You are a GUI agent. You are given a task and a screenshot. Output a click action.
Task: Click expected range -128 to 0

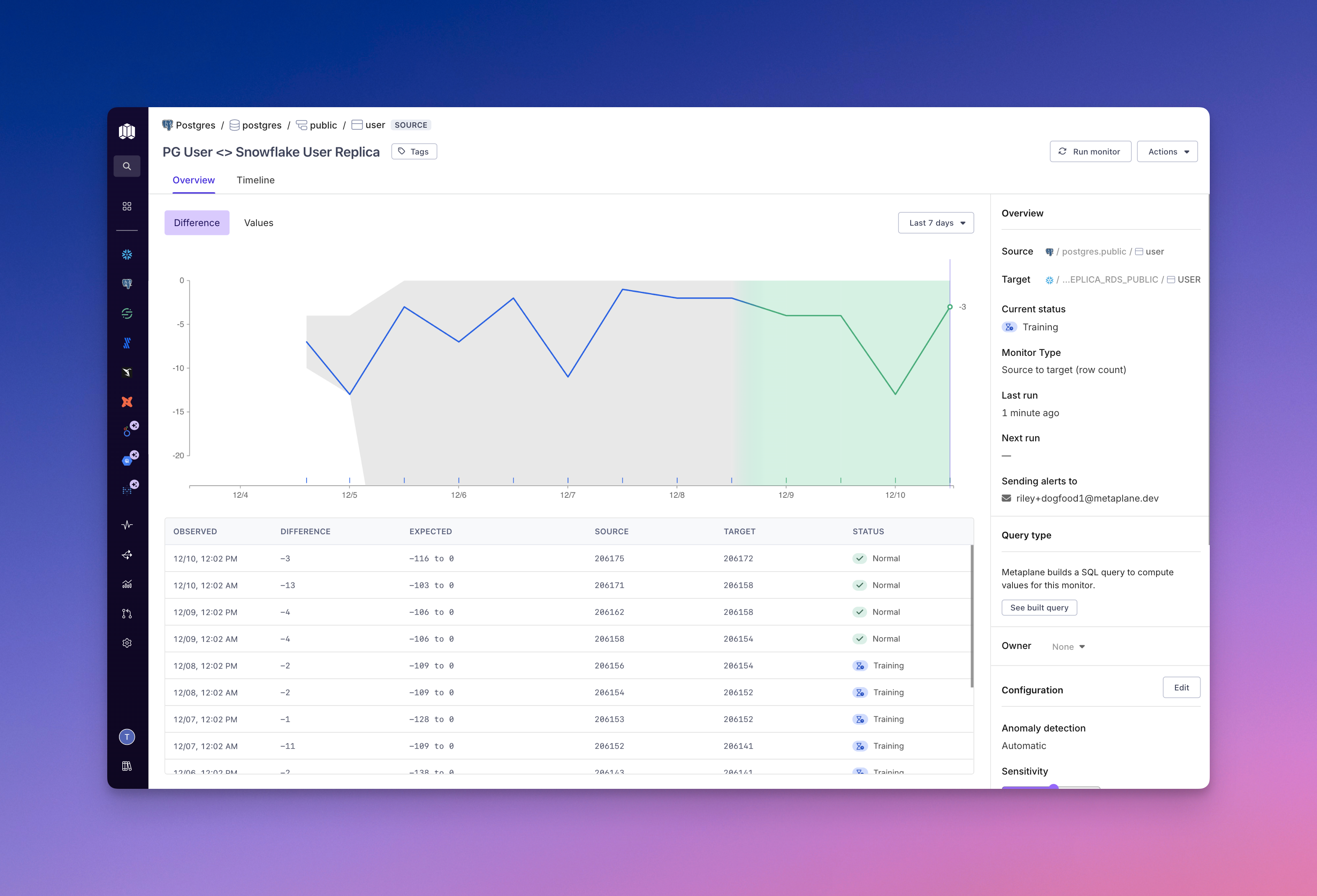pyautogui.click(x=431, y=719)
